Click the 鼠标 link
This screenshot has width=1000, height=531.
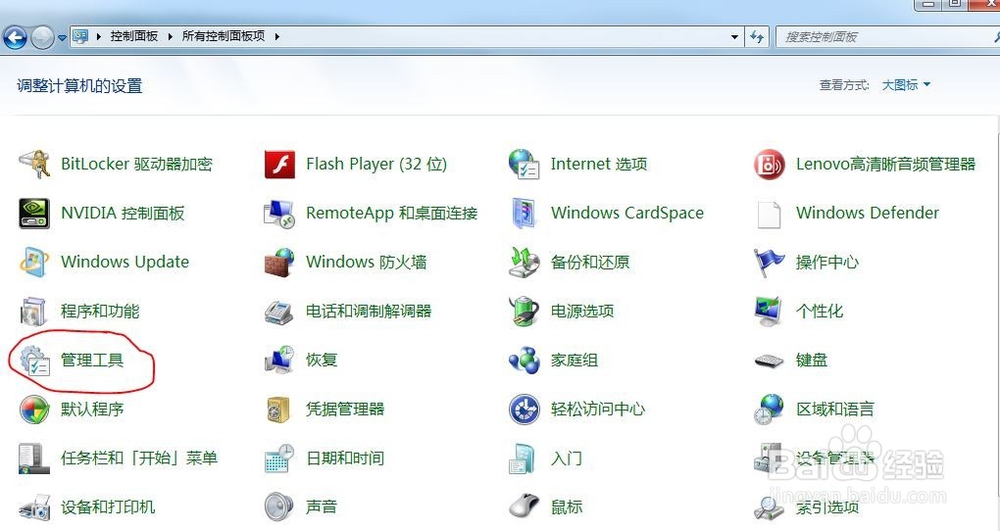[566, 507]
